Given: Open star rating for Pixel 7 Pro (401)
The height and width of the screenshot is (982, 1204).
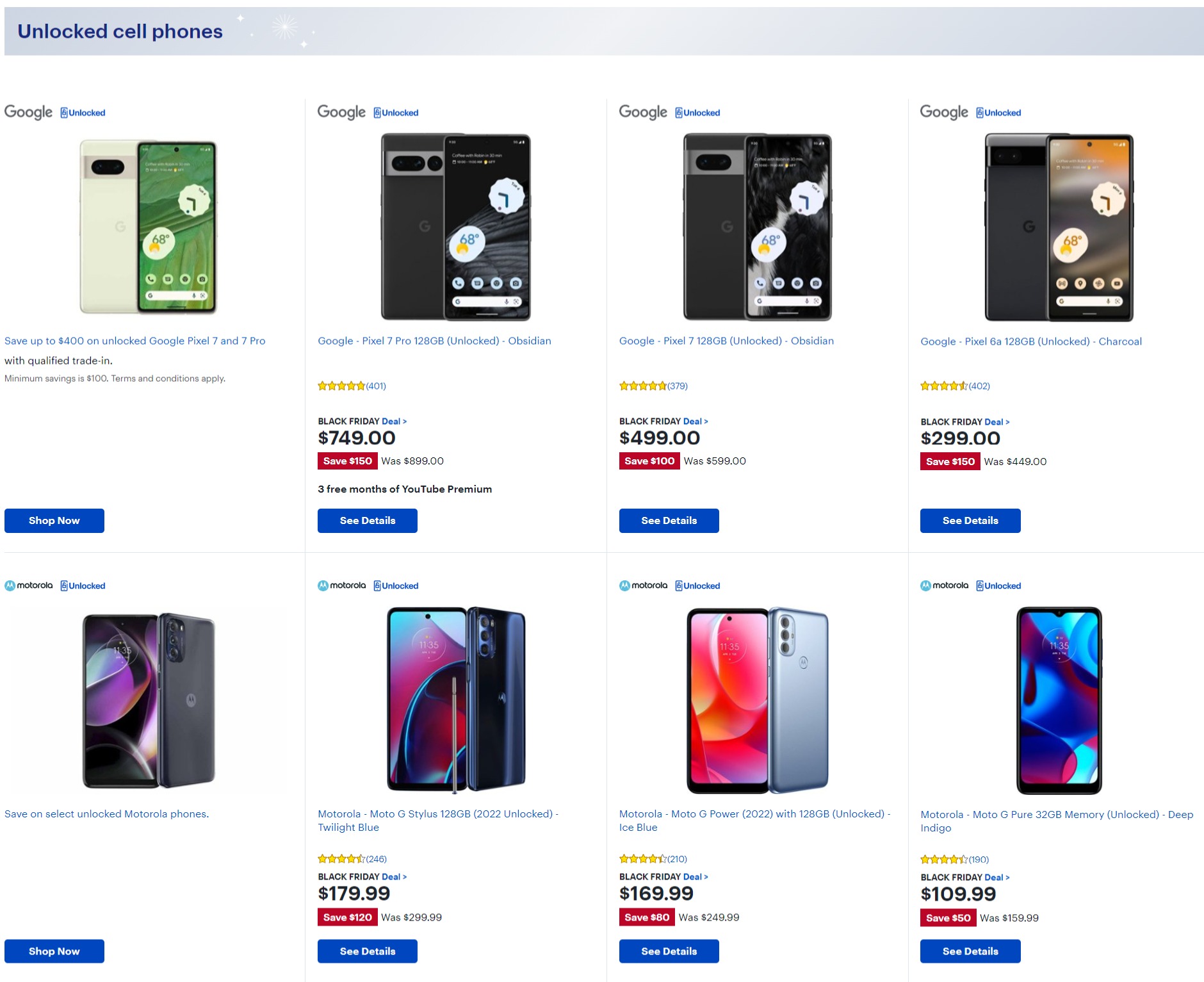Looking at the screenshot, I should (352, 386).
